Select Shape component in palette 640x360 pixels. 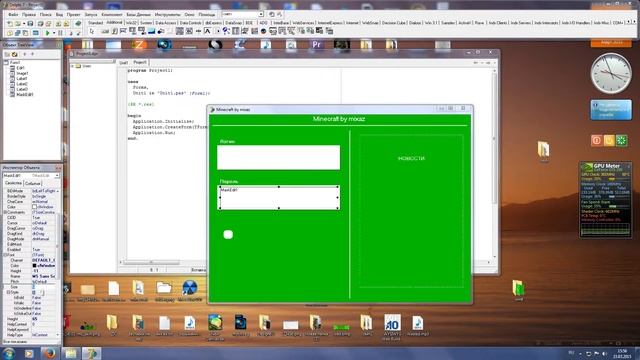[x=161, y=31]
